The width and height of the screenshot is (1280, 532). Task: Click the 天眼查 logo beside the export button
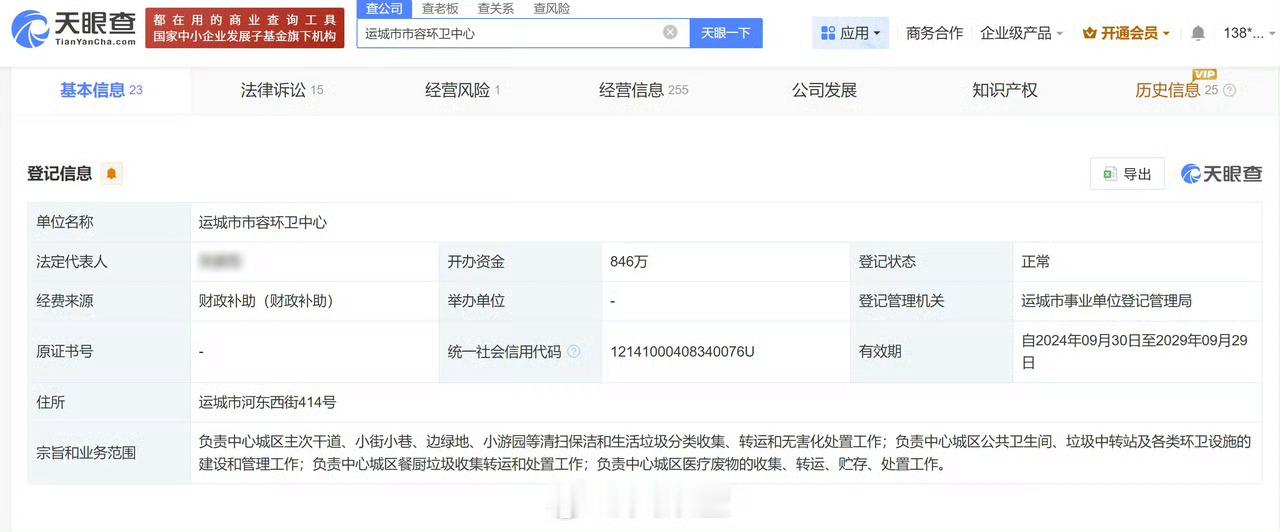(1221, 174)
